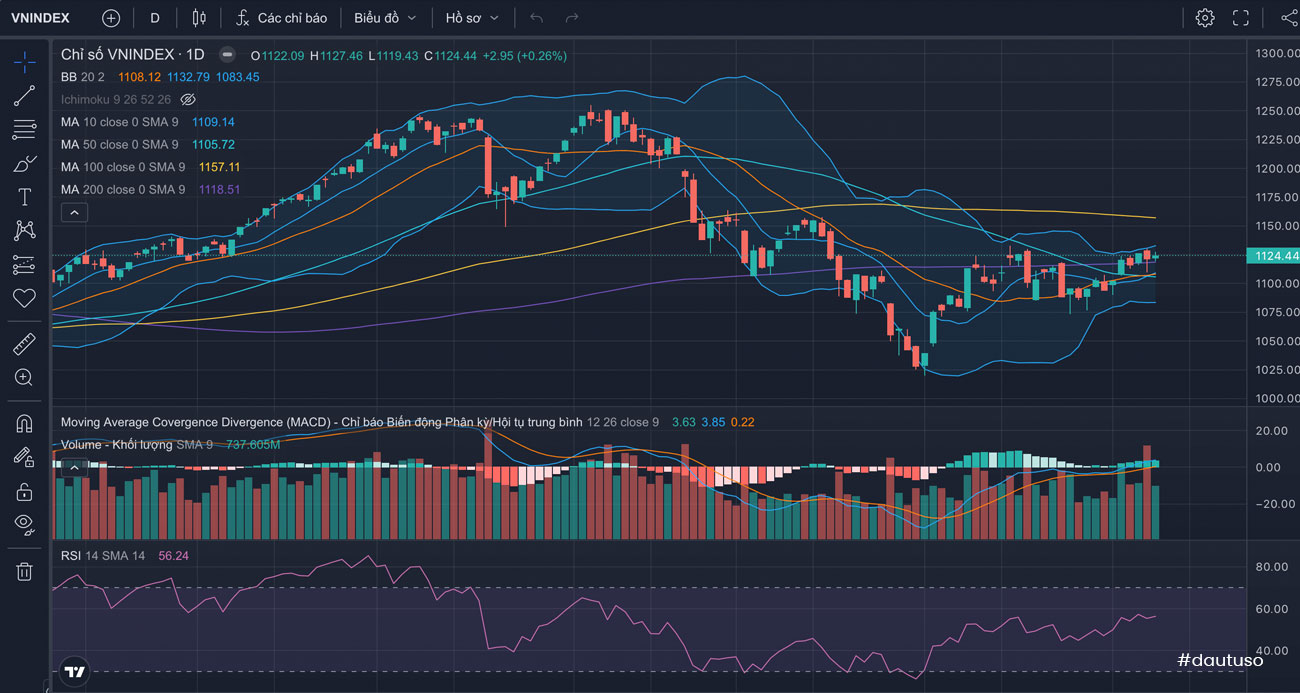Collapse the indicator legend with chevron button
1300x693 pixels.
point(75,212)
